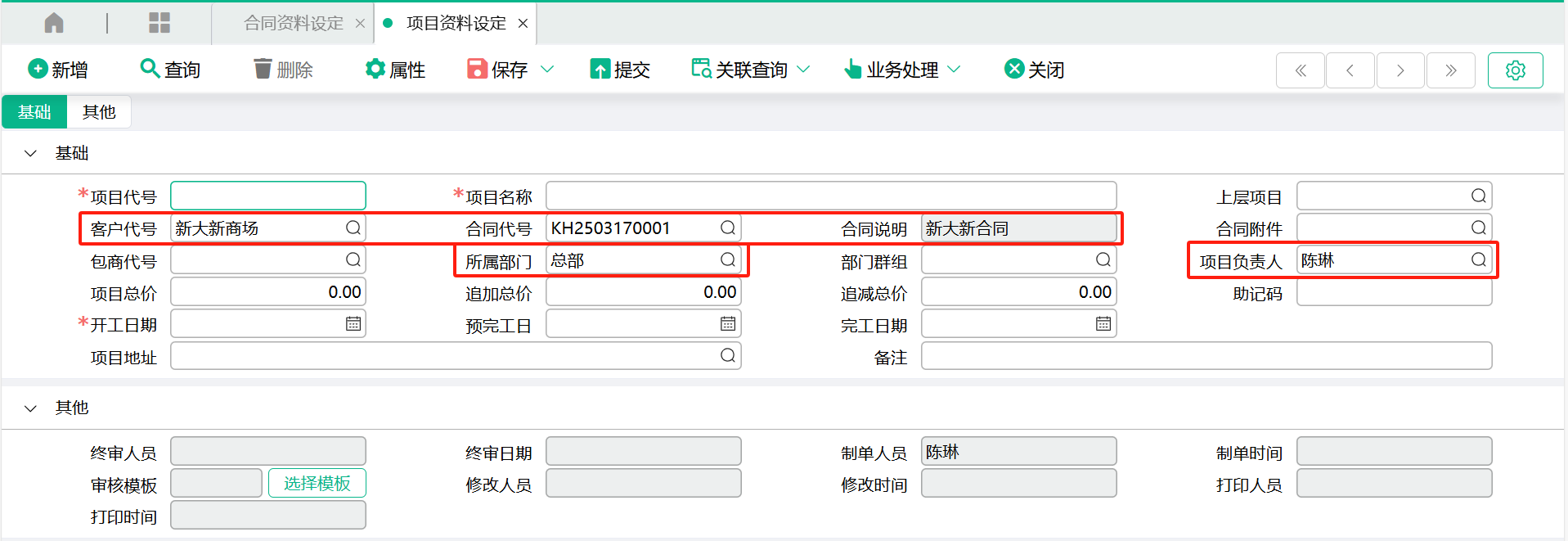Switch to the 合同资料设定 tab
The height and width of the screenshot is (541, 1568).
(294, 23)
